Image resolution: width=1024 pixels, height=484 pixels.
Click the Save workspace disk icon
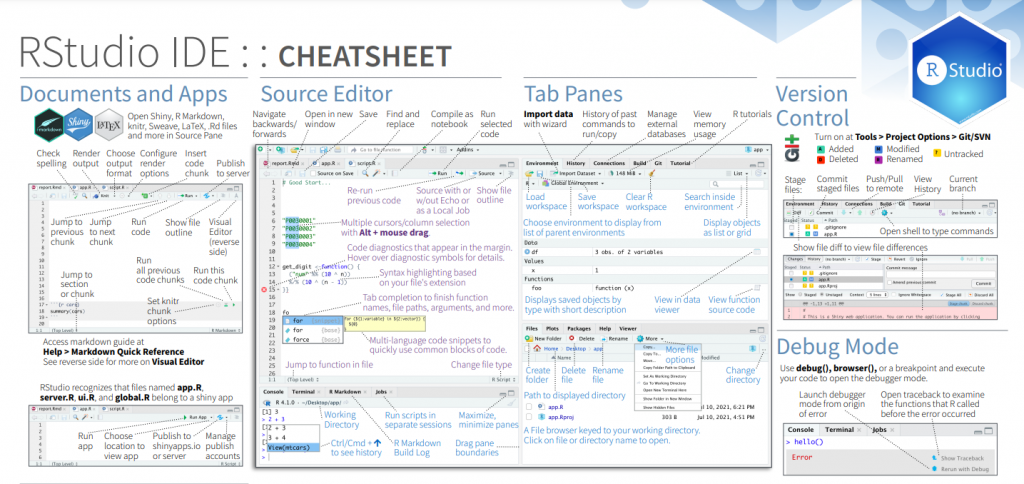[540, 174]
